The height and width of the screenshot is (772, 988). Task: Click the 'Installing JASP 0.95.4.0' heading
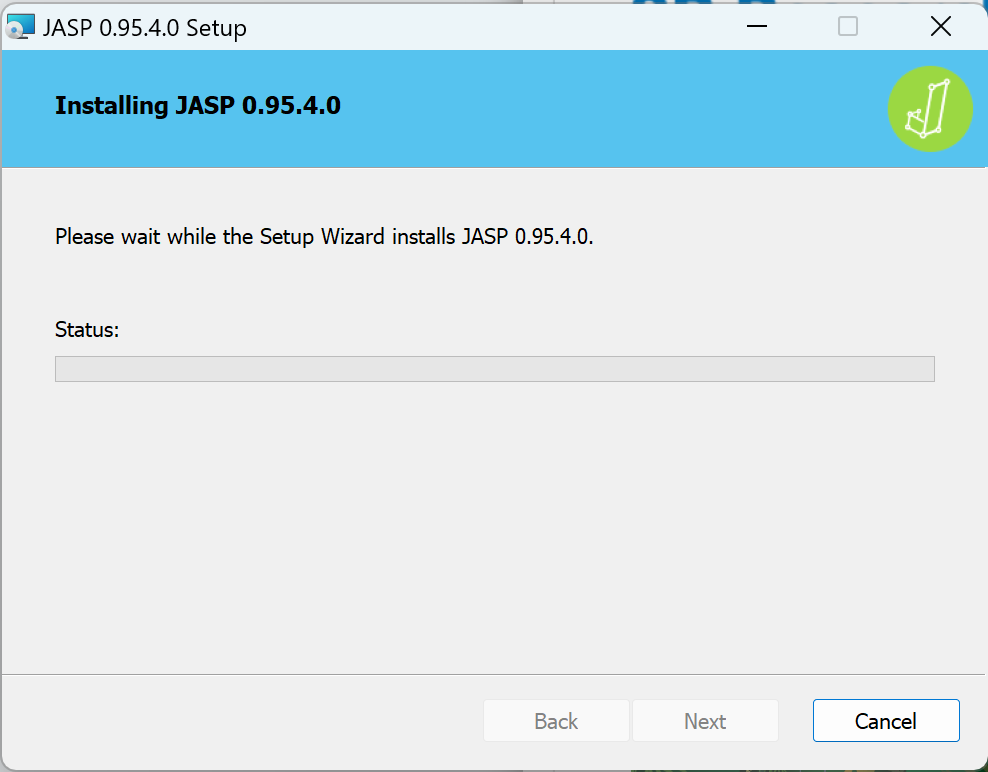pyautogui.click(x=198, y=106)
